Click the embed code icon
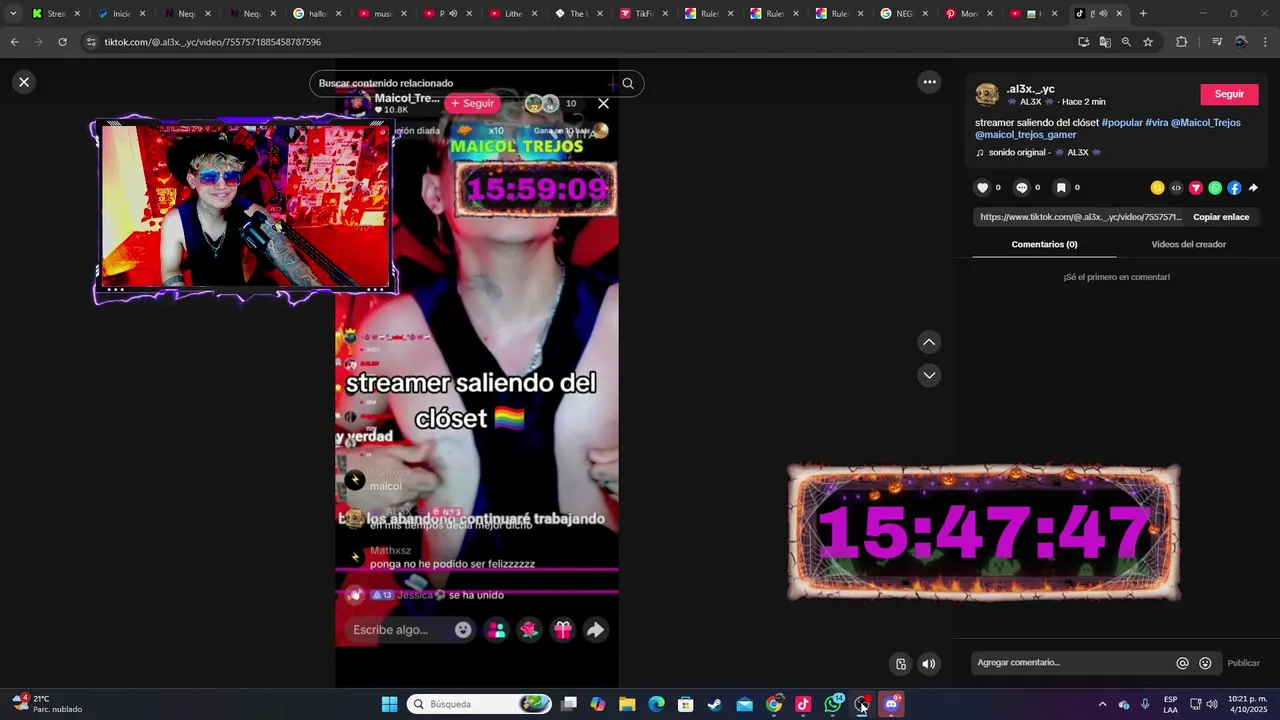 1176,188
